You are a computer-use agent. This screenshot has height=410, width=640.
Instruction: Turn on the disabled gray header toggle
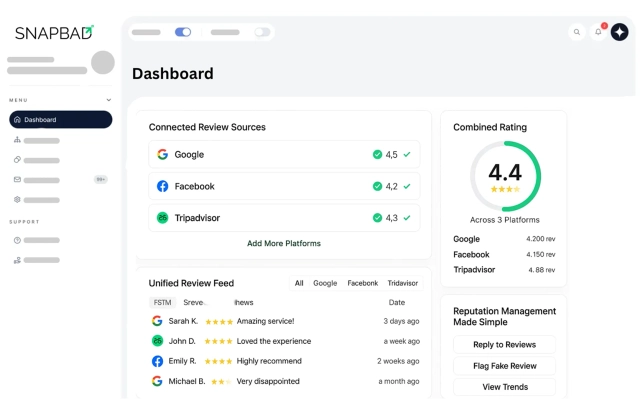coord(262,32)
